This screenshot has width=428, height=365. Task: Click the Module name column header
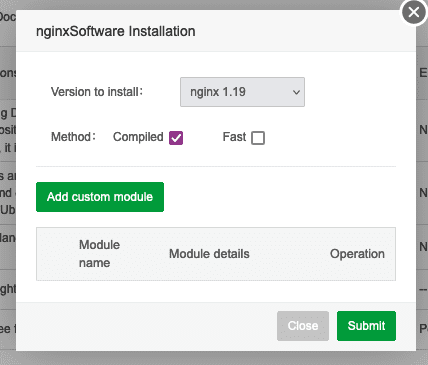tap(99, 254)
